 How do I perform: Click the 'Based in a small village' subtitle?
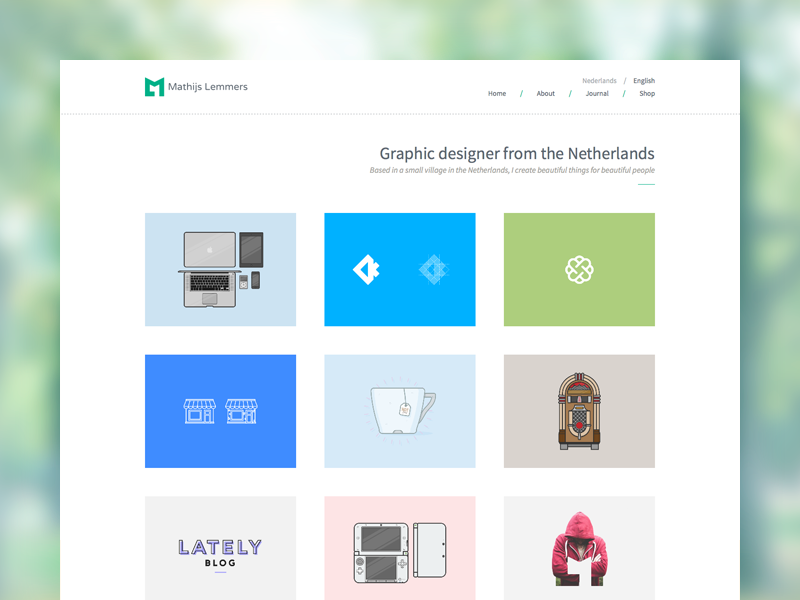512,170
